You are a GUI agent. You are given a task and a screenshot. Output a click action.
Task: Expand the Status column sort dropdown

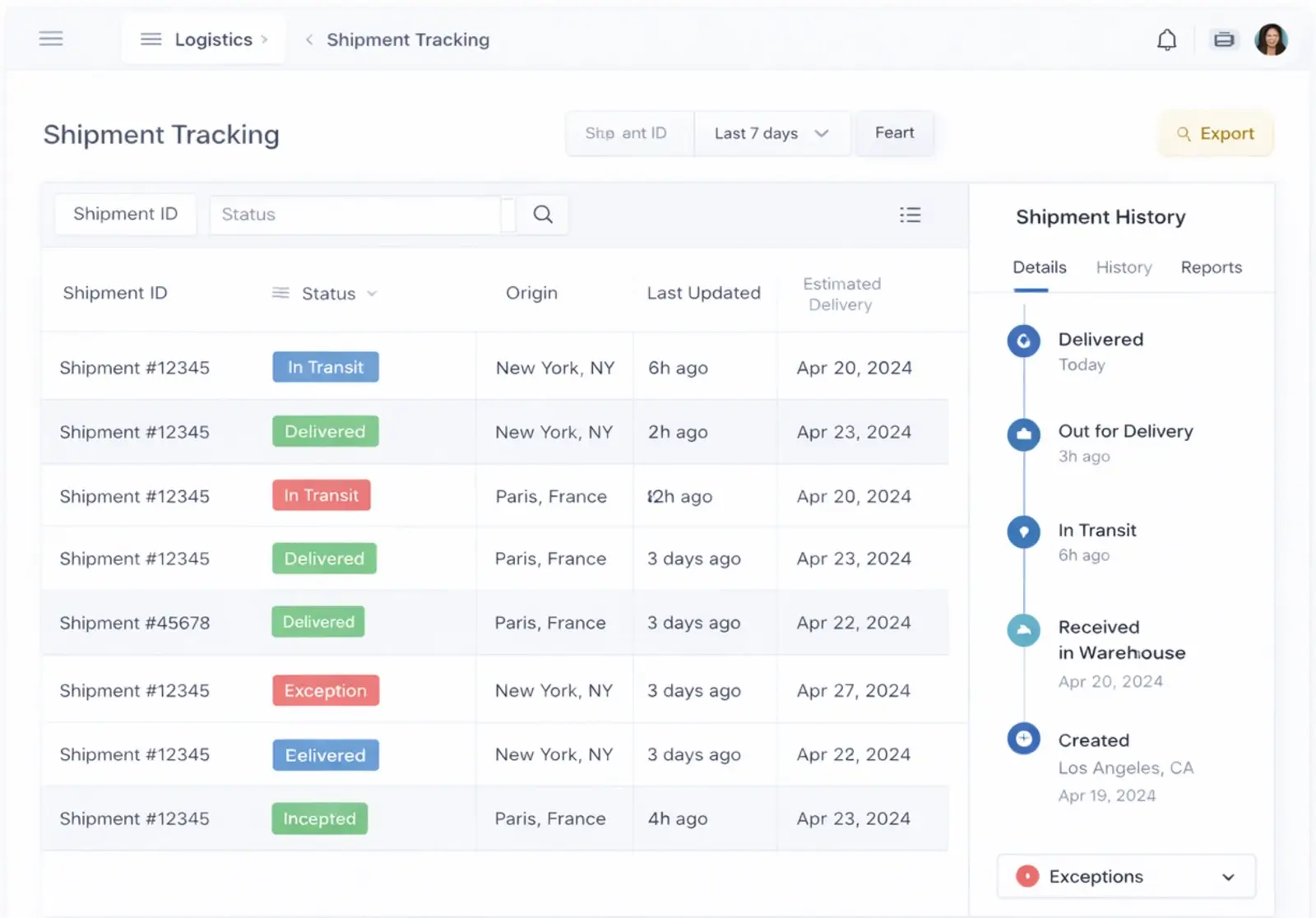point(373,293)
